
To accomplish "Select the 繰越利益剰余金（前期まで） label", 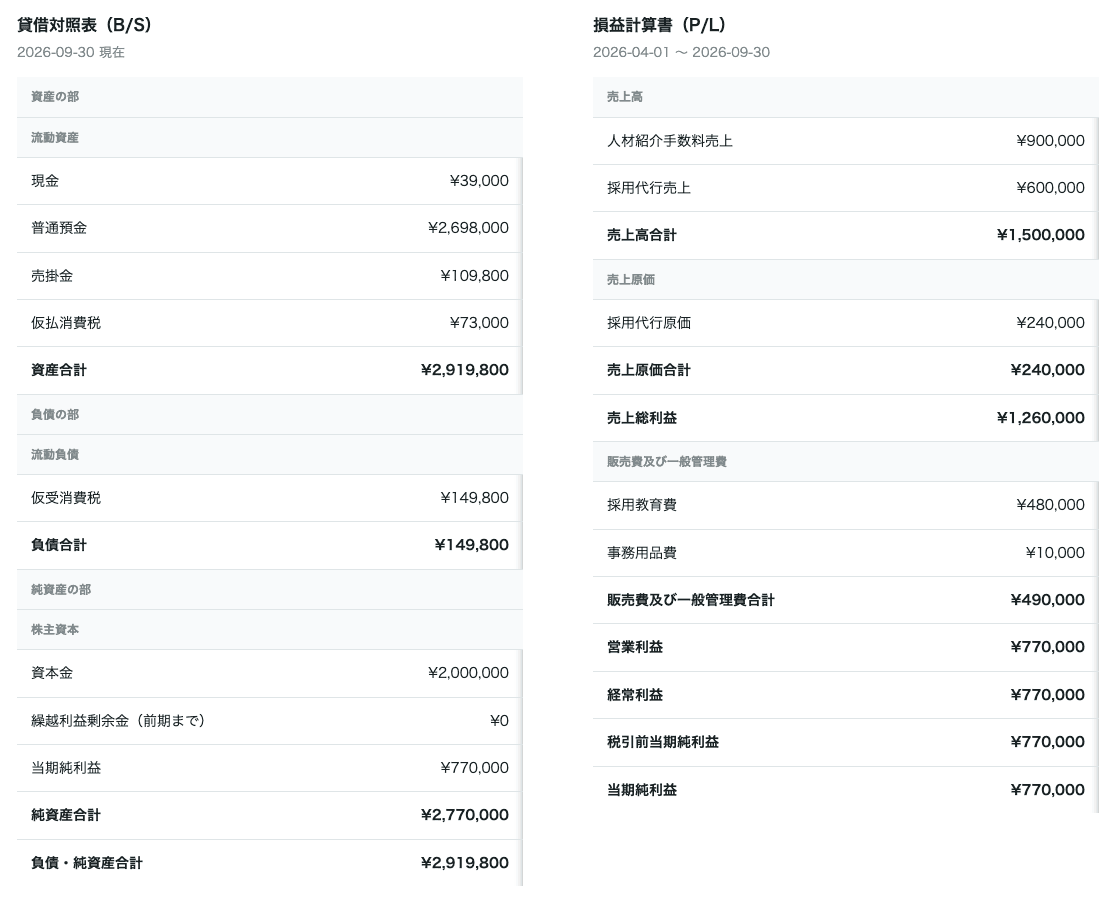I will tap(118, 721).
